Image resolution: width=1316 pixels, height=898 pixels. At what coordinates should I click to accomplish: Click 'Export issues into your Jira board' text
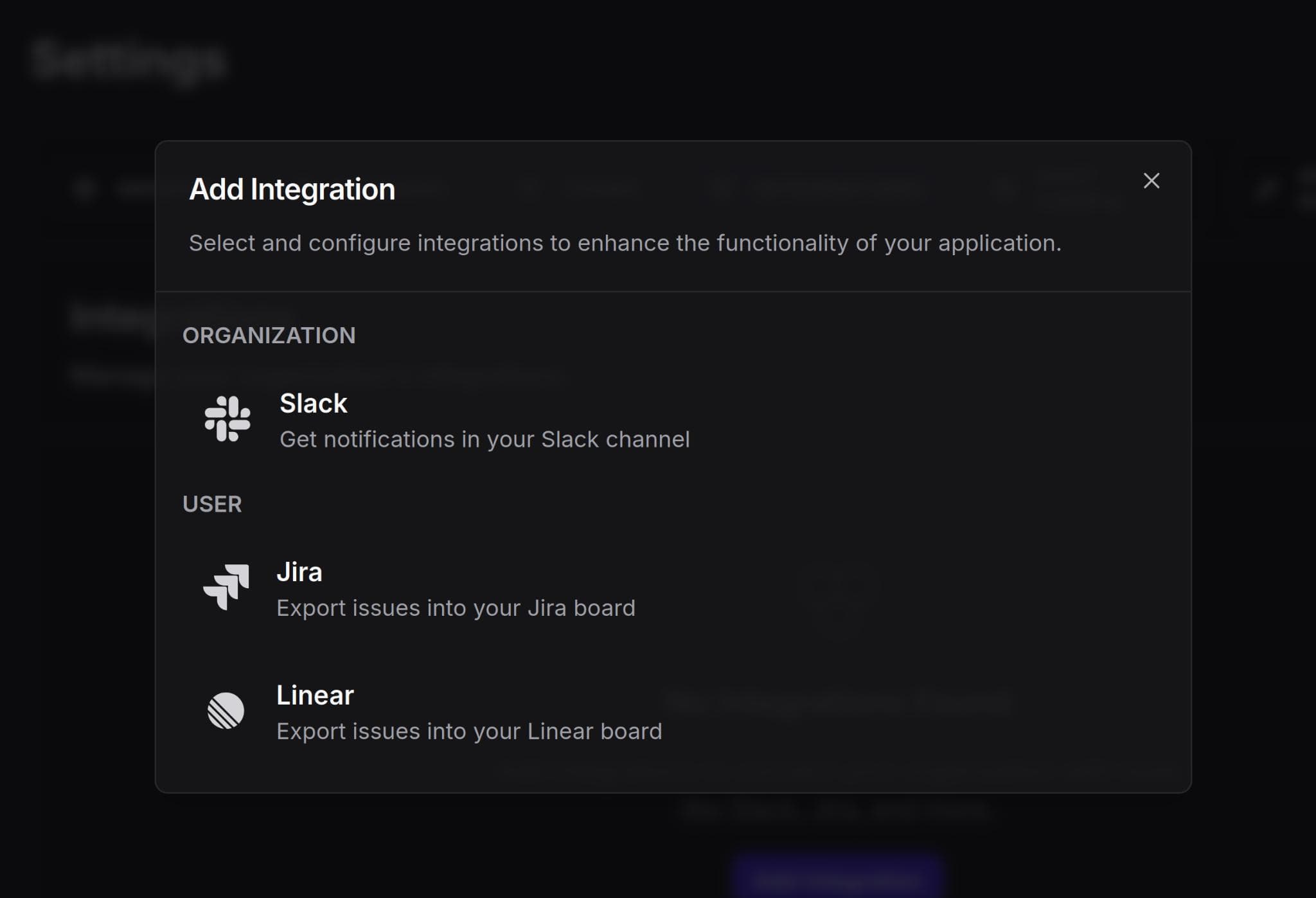[456, 608]
